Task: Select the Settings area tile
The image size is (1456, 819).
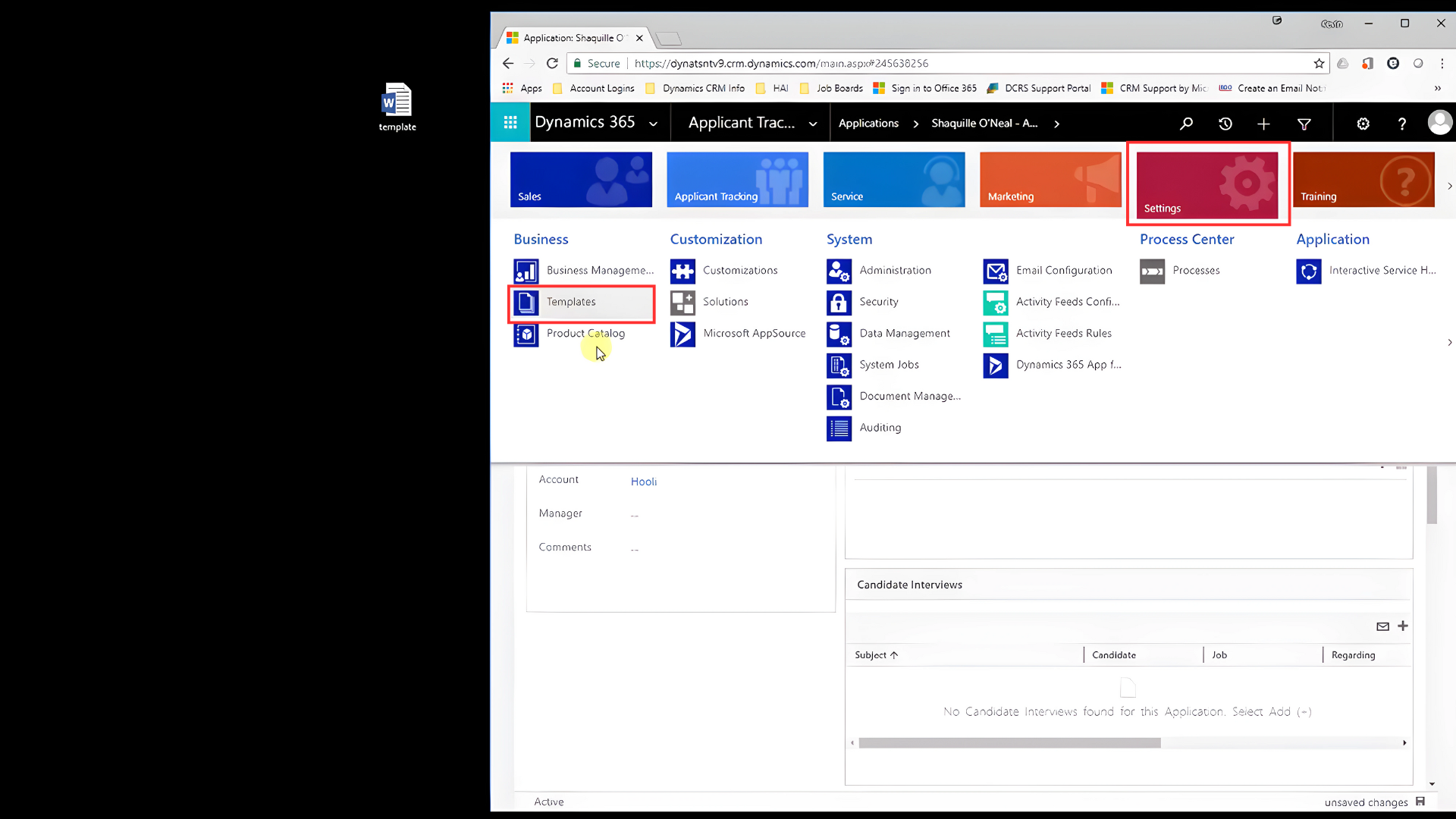Action: click(1207, 185)
